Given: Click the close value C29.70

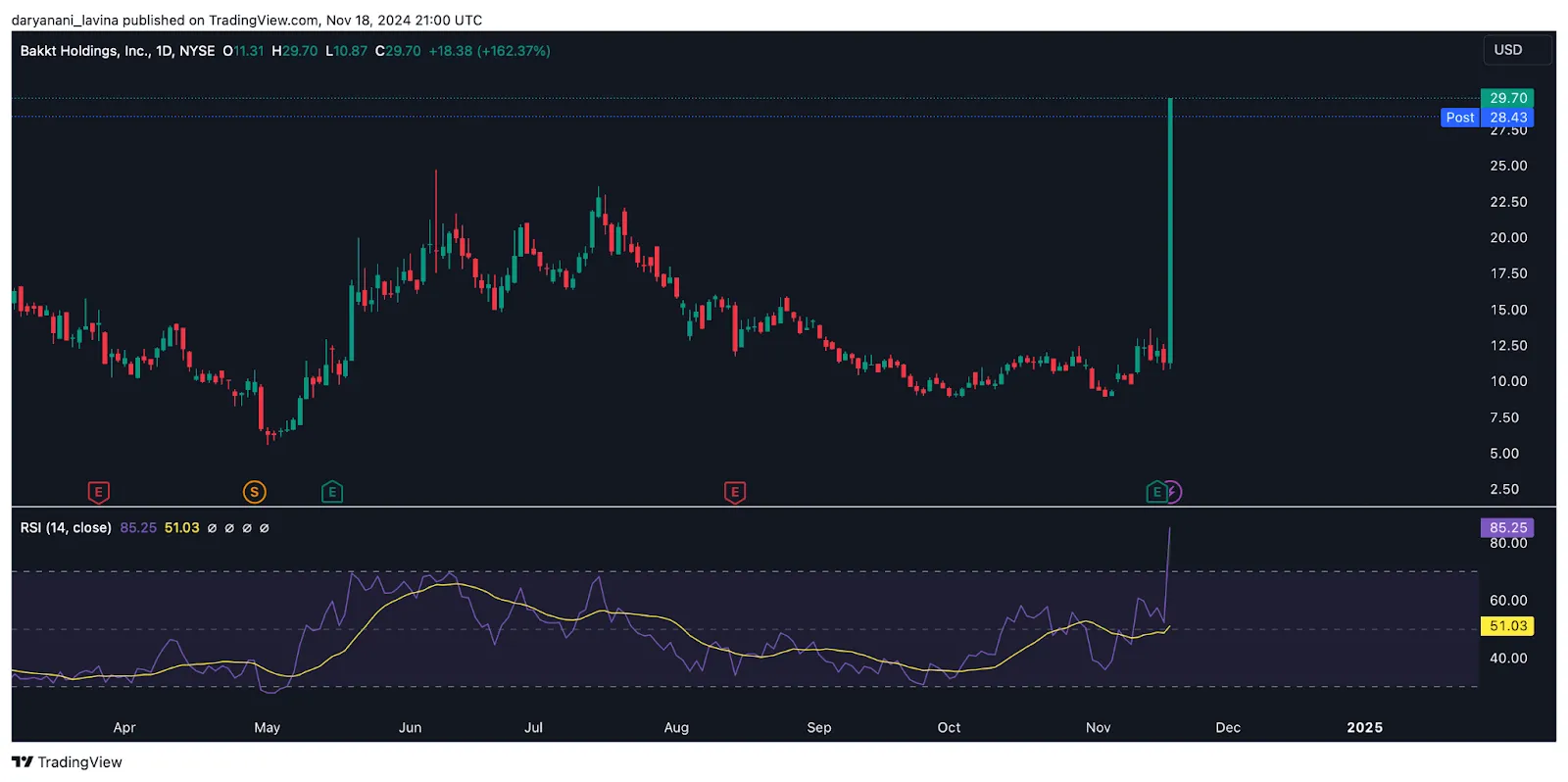Looking at the screenshot, I should (x=398, y=51).
